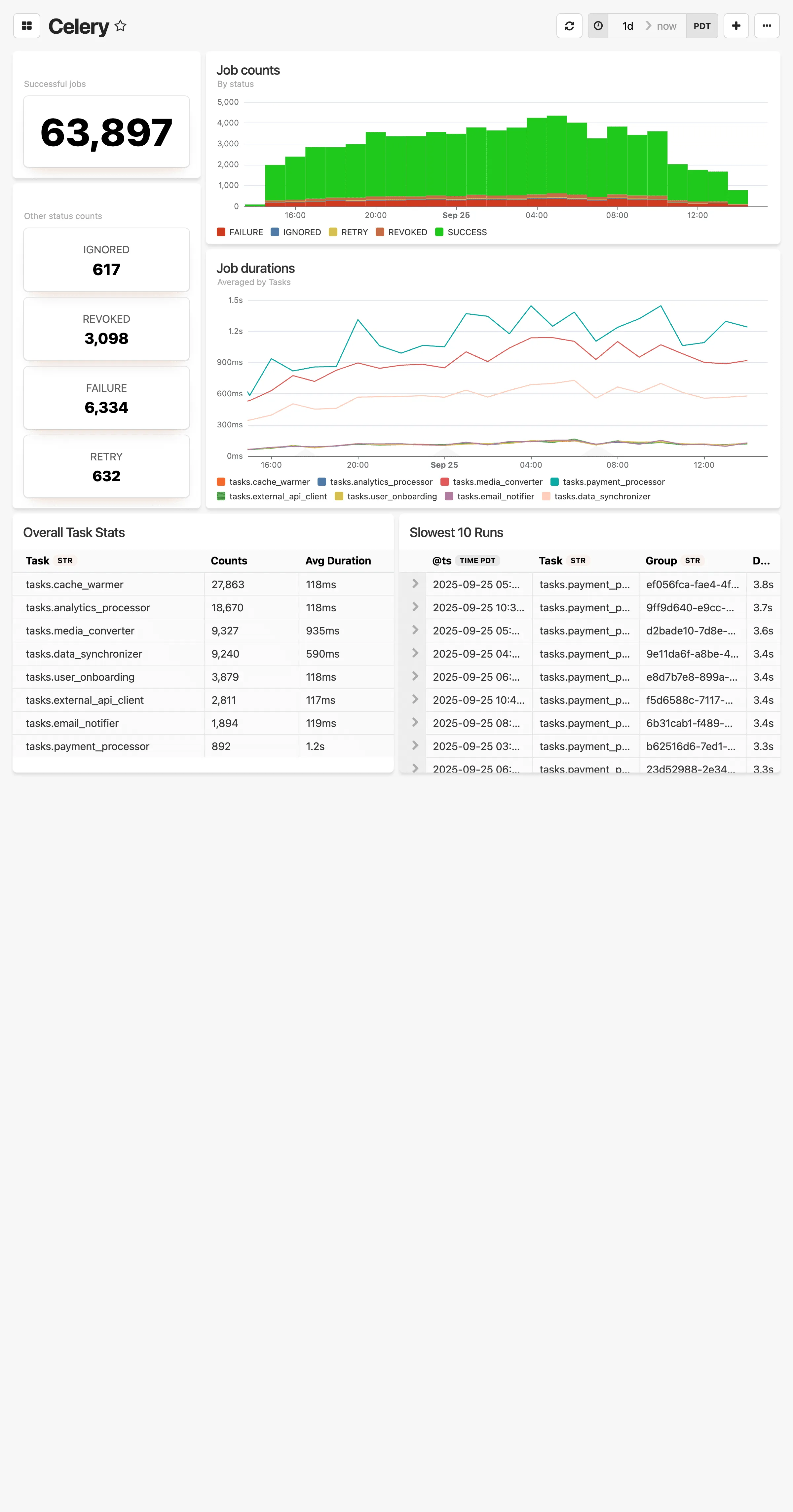Viewport: 793px width, 1512px height.
Task: Toggle FAILURE visibility in Job counts legend
Action: coord(240,233)
